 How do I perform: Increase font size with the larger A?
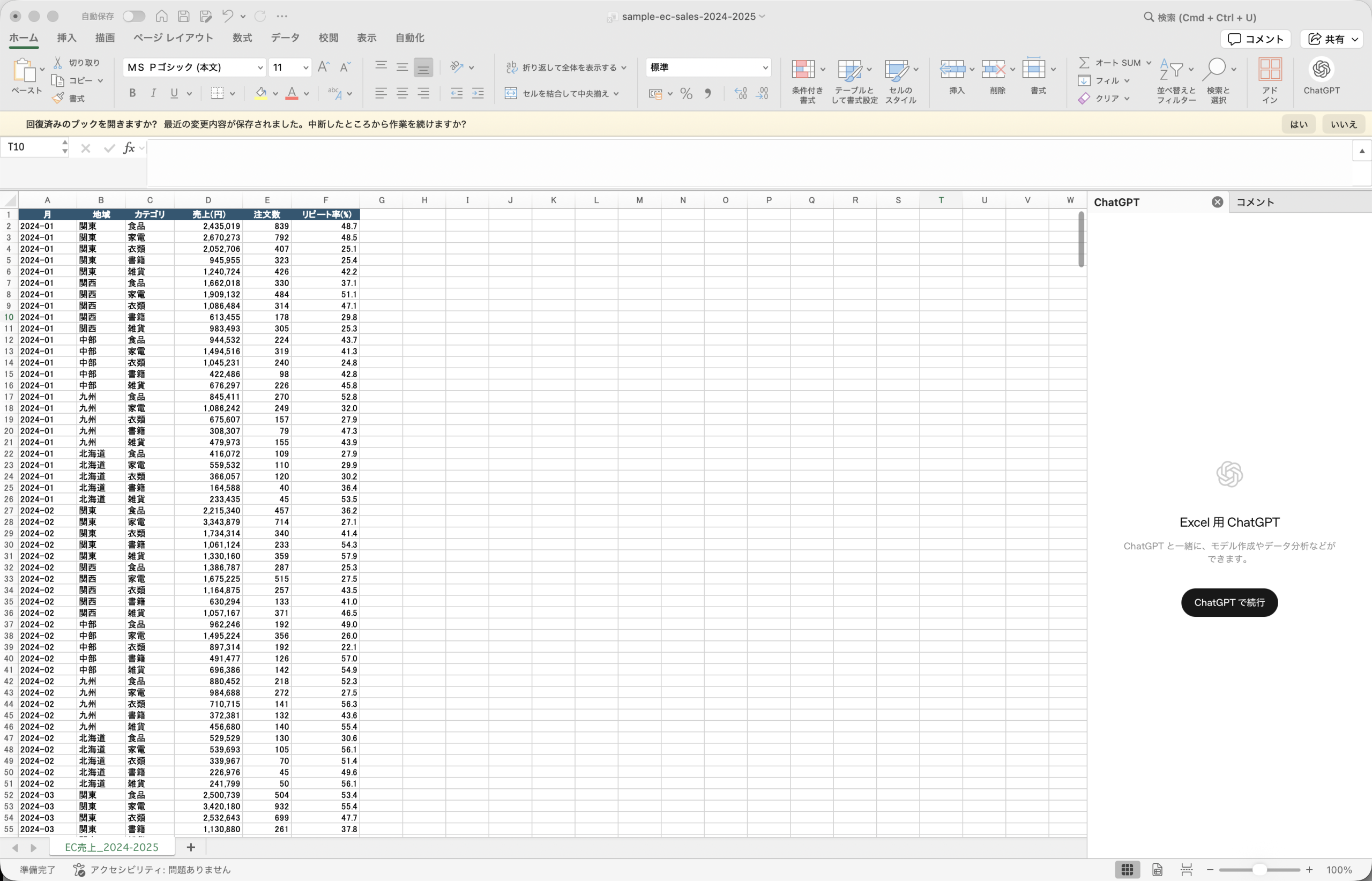point(323,67)
